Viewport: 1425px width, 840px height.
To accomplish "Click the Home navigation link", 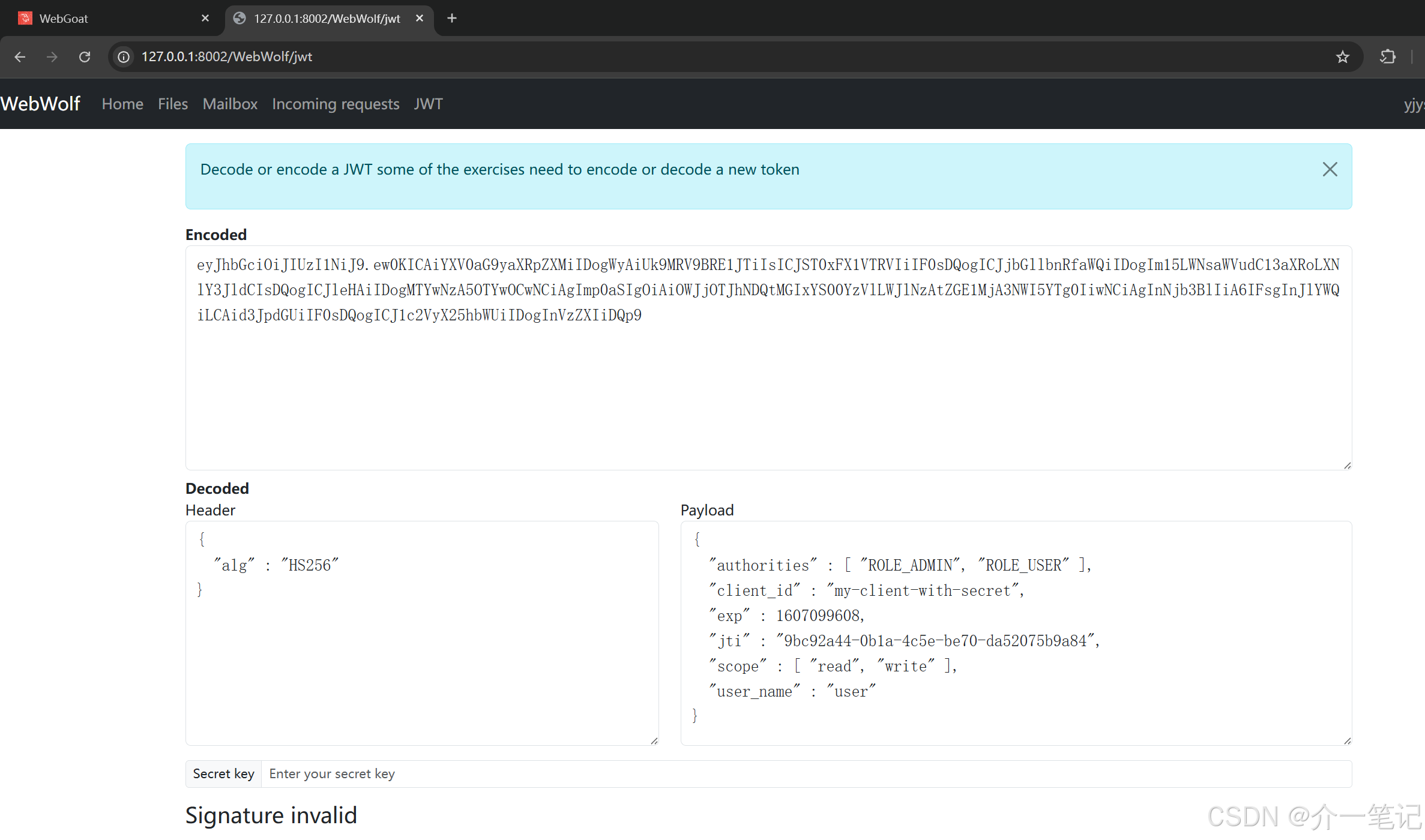I will coord(122,104).
